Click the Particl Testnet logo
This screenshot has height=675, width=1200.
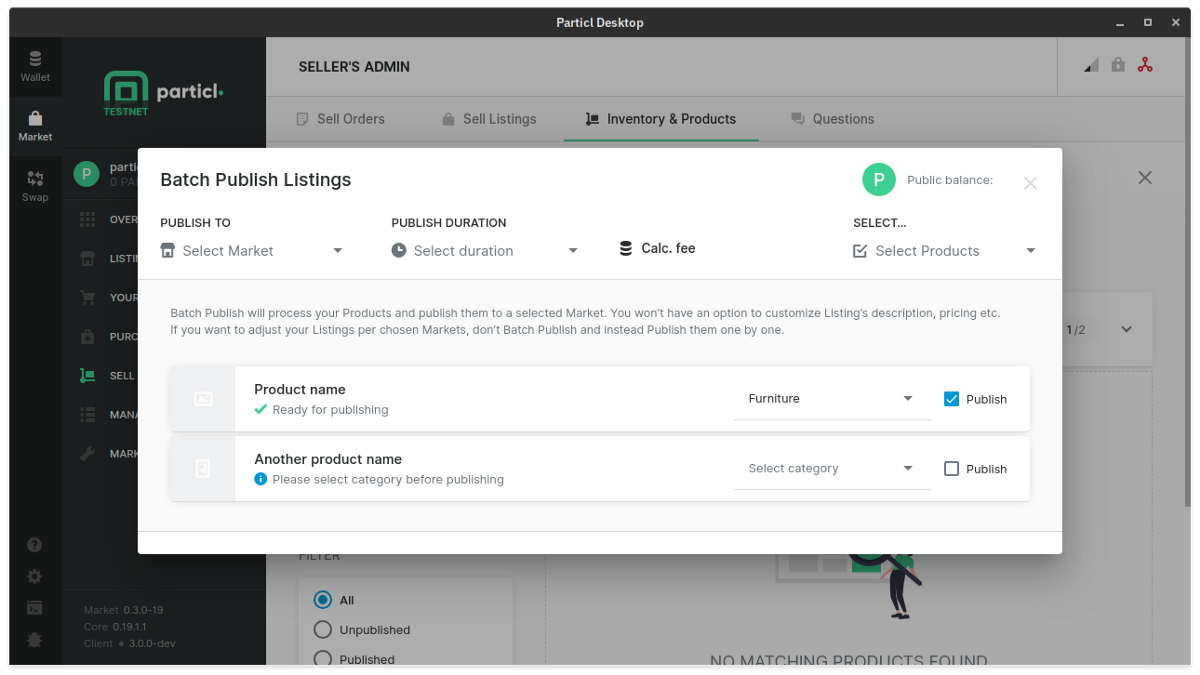(163, 94)
